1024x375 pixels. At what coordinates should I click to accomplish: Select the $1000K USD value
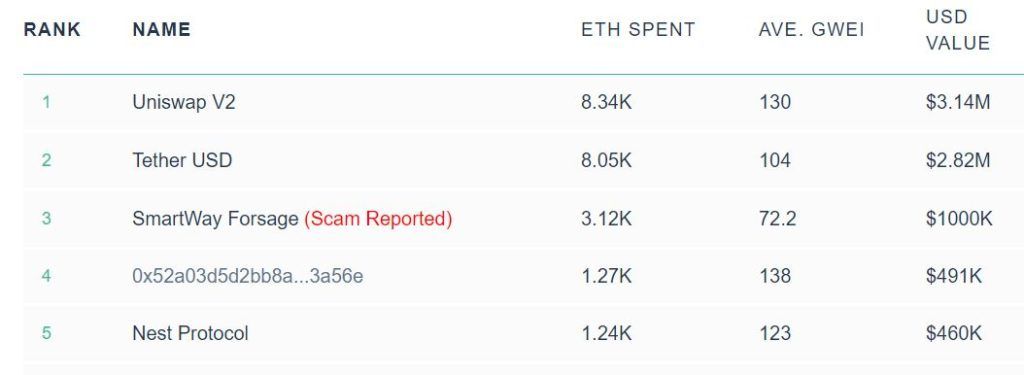tap(959, 218)
